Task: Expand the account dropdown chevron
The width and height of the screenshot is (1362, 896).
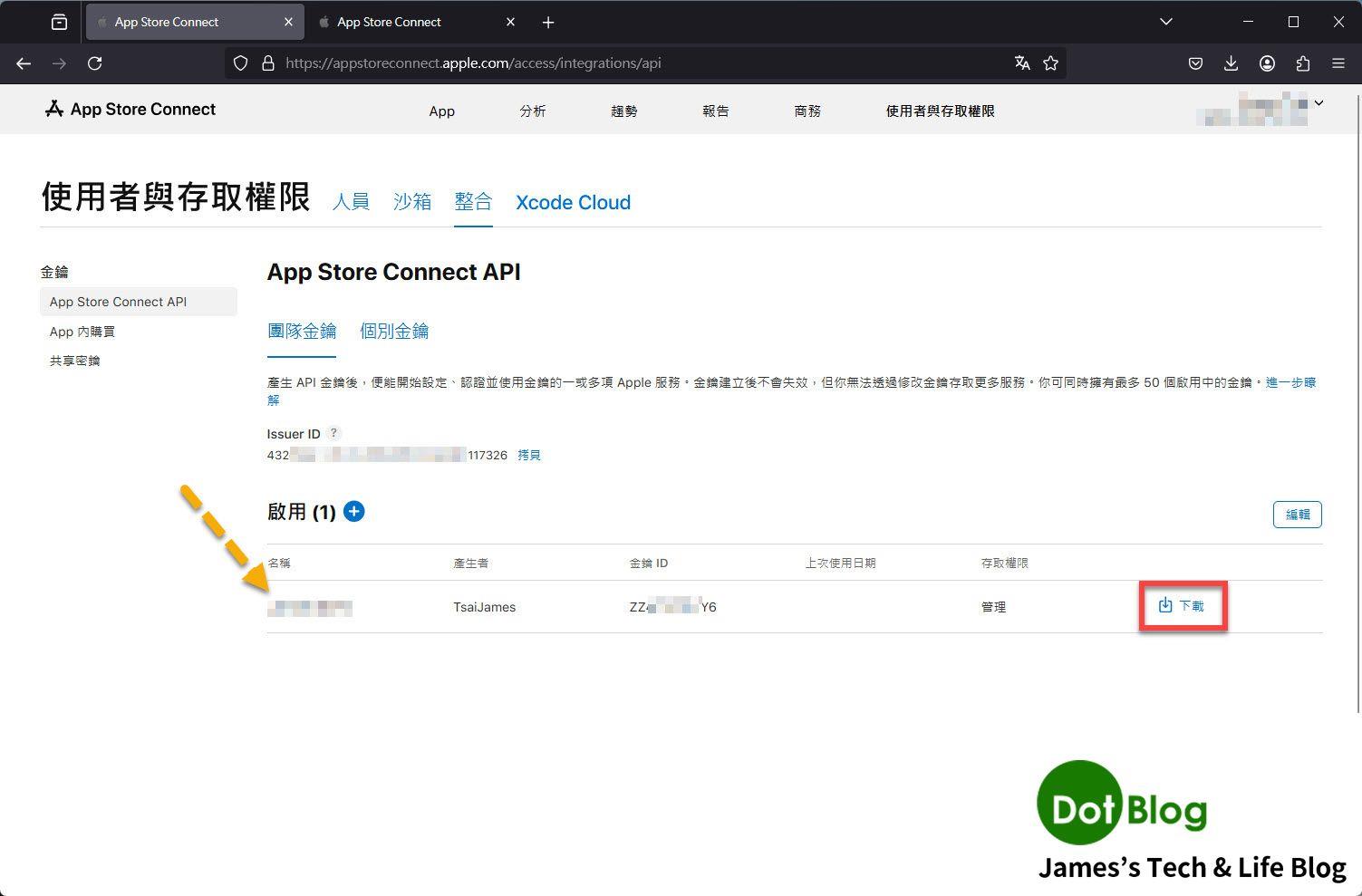Action: tap(1319, 103)
